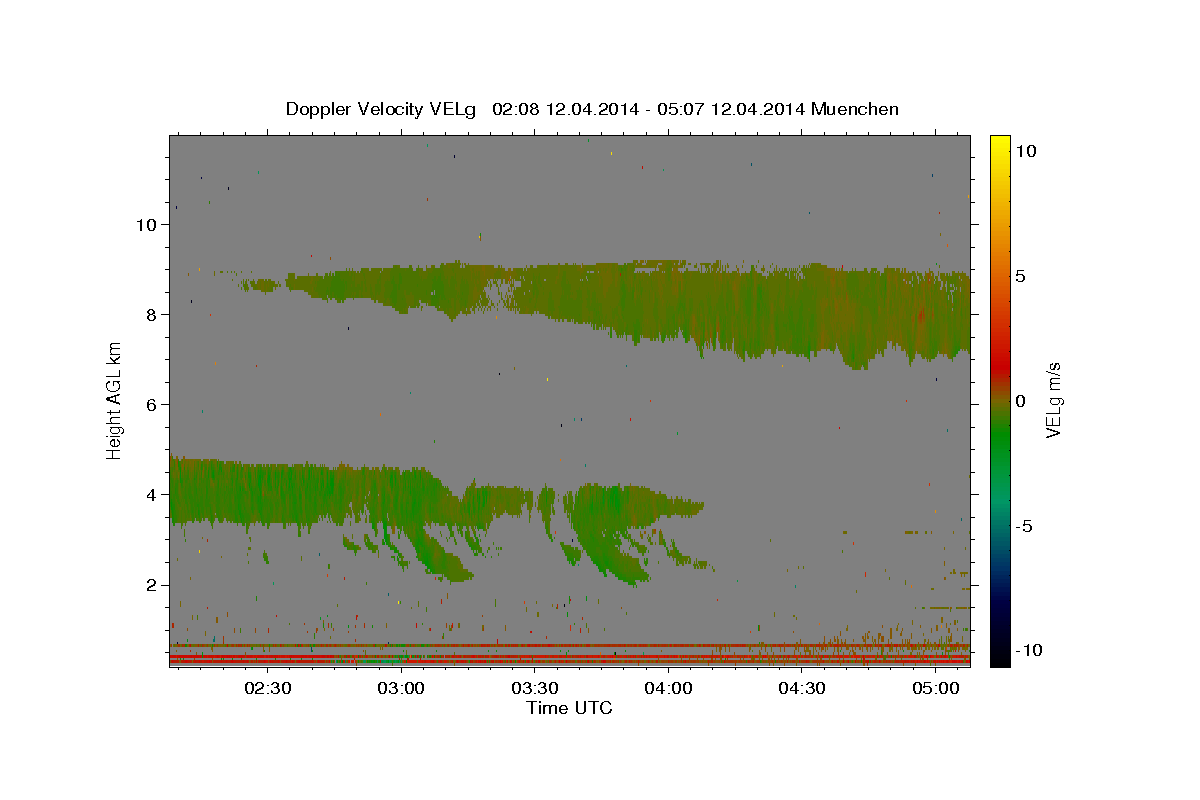
Task: Click the height tick label 10
Action: pyautogui.click(x=146, y=225)
